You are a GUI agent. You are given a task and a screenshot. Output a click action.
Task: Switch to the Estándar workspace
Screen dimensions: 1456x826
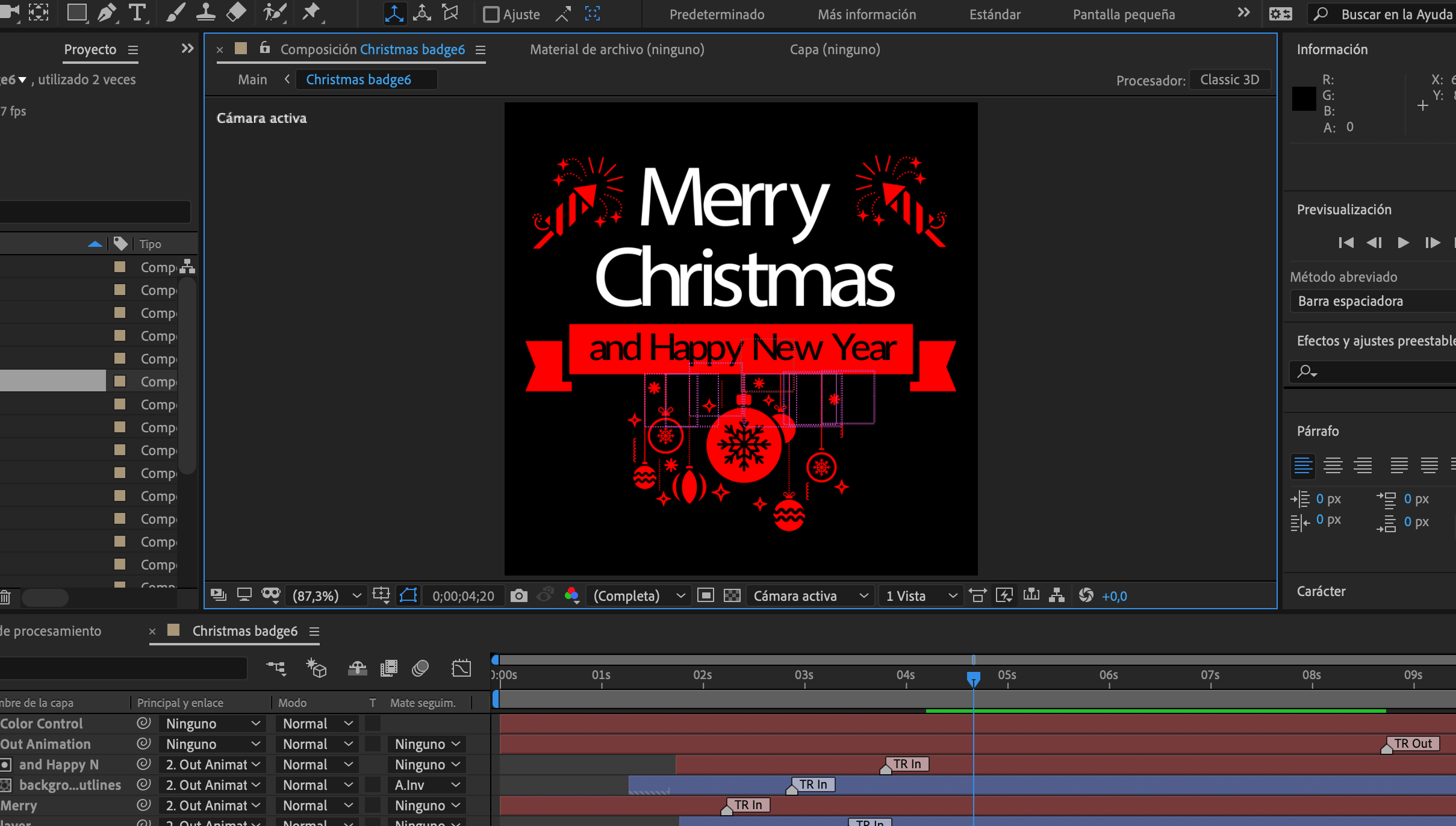[x=995, y=14]
